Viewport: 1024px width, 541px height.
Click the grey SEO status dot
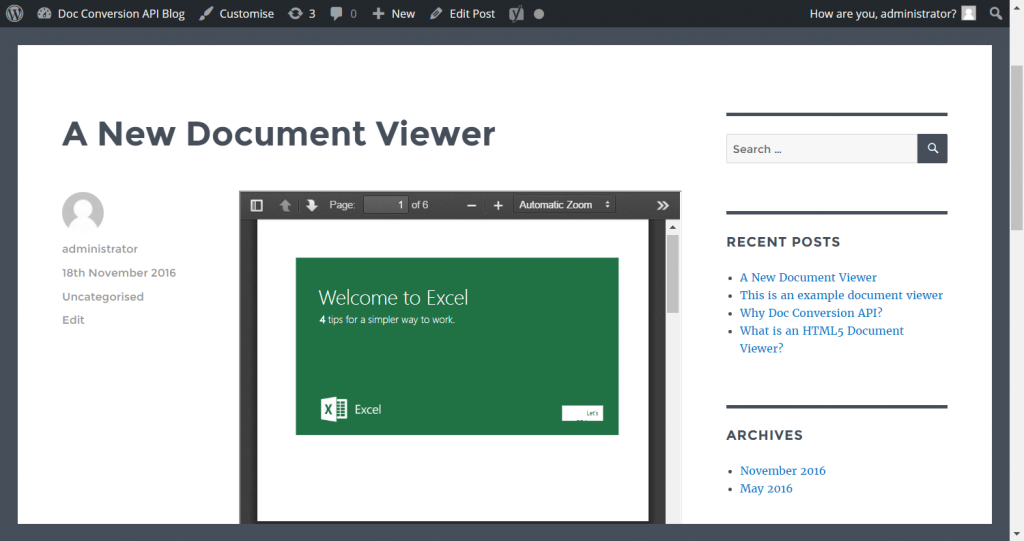(539, 14)
